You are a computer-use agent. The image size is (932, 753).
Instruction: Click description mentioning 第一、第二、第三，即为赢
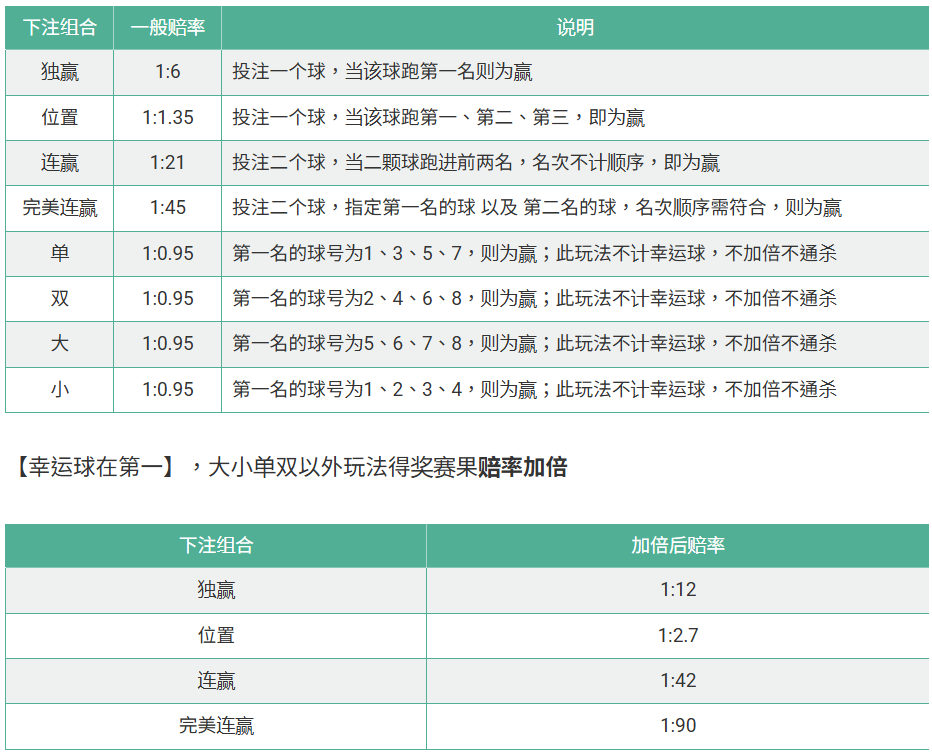(439, 117)
